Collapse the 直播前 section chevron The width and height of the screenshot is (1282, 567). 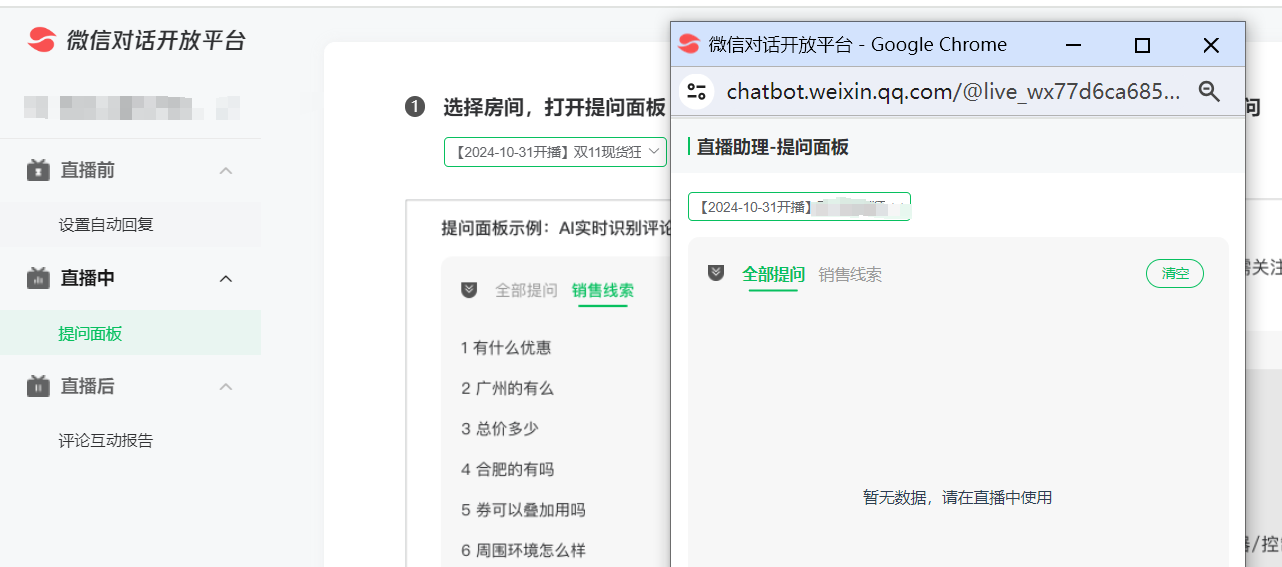[x=226, y=170]
